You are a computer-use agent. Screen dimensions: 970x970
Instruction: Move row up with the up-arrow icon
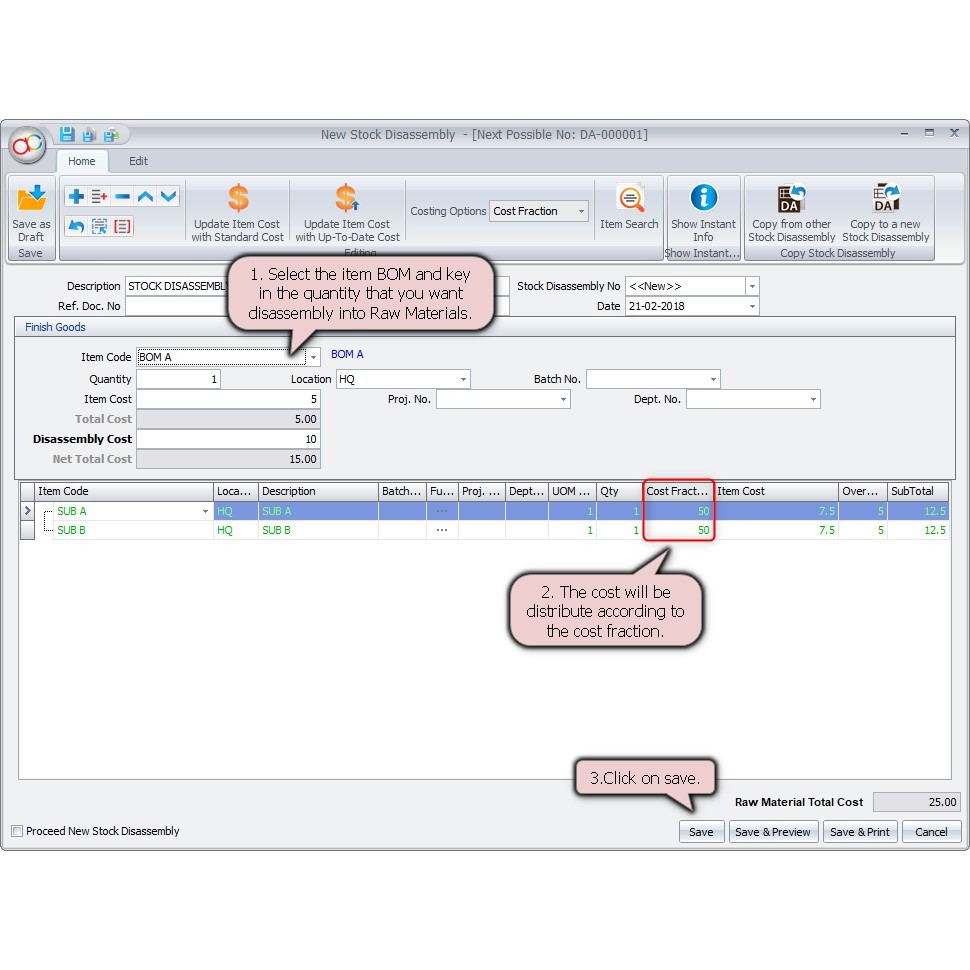point(145,197)
